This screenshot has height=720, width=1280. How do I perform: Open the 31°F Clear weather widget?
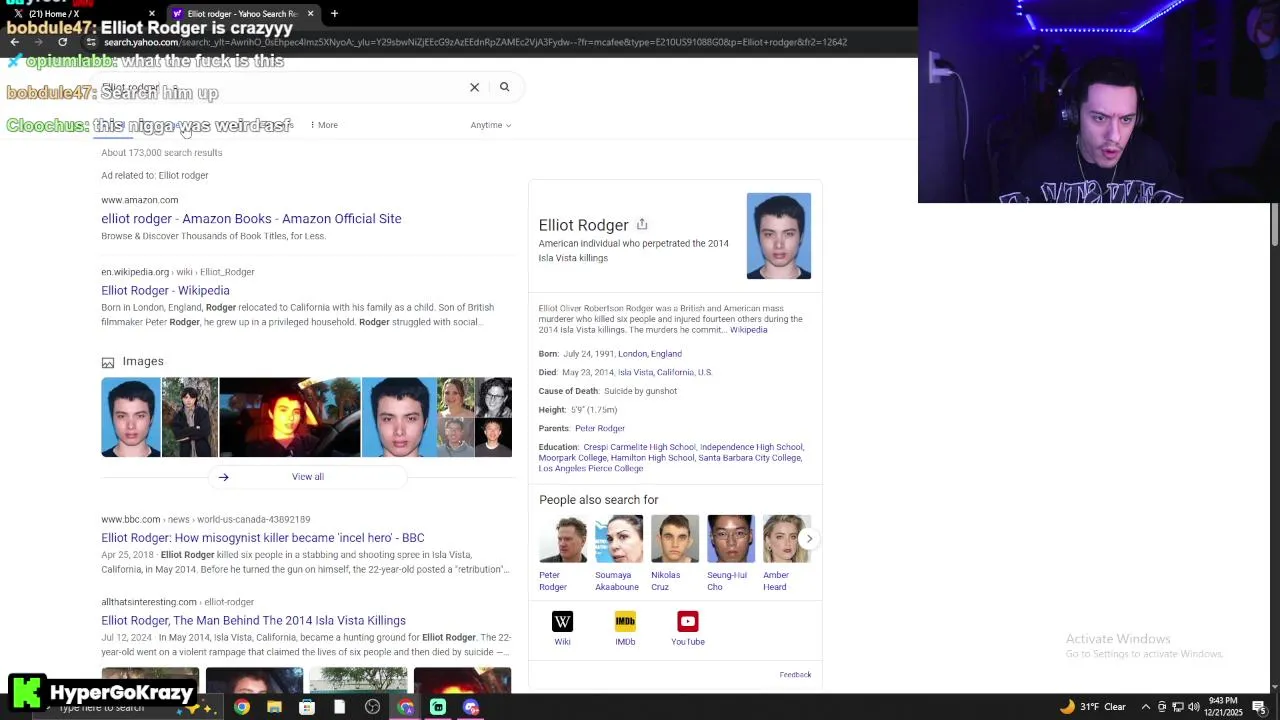coord(1094,707)
